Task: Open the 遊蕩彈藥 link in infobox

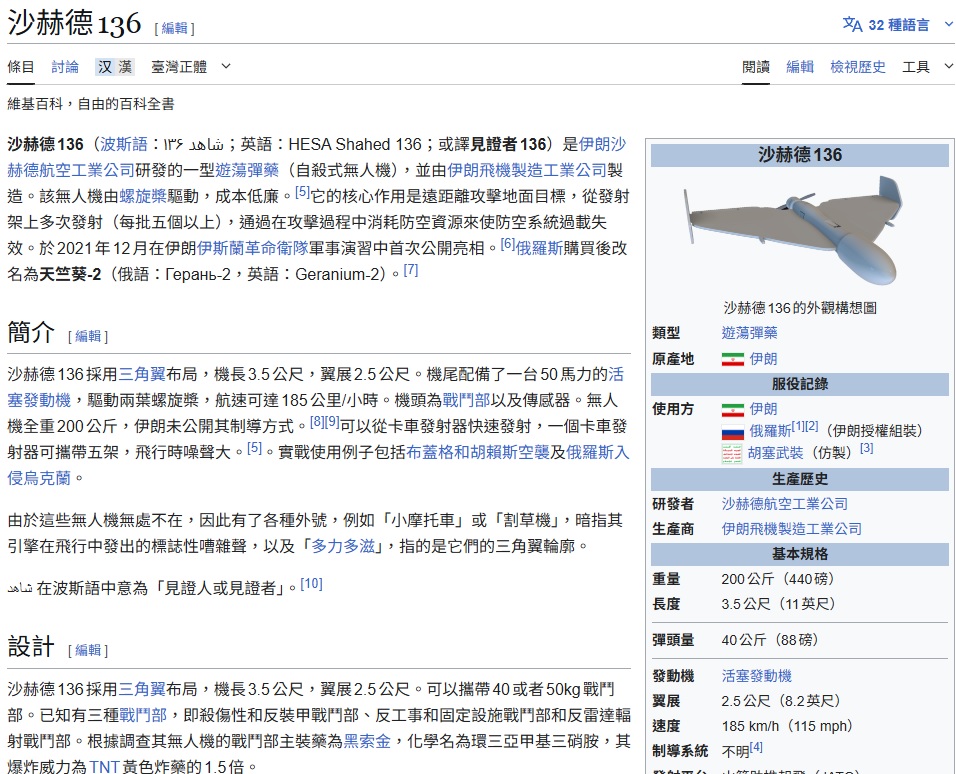Action: coord(749,333)
